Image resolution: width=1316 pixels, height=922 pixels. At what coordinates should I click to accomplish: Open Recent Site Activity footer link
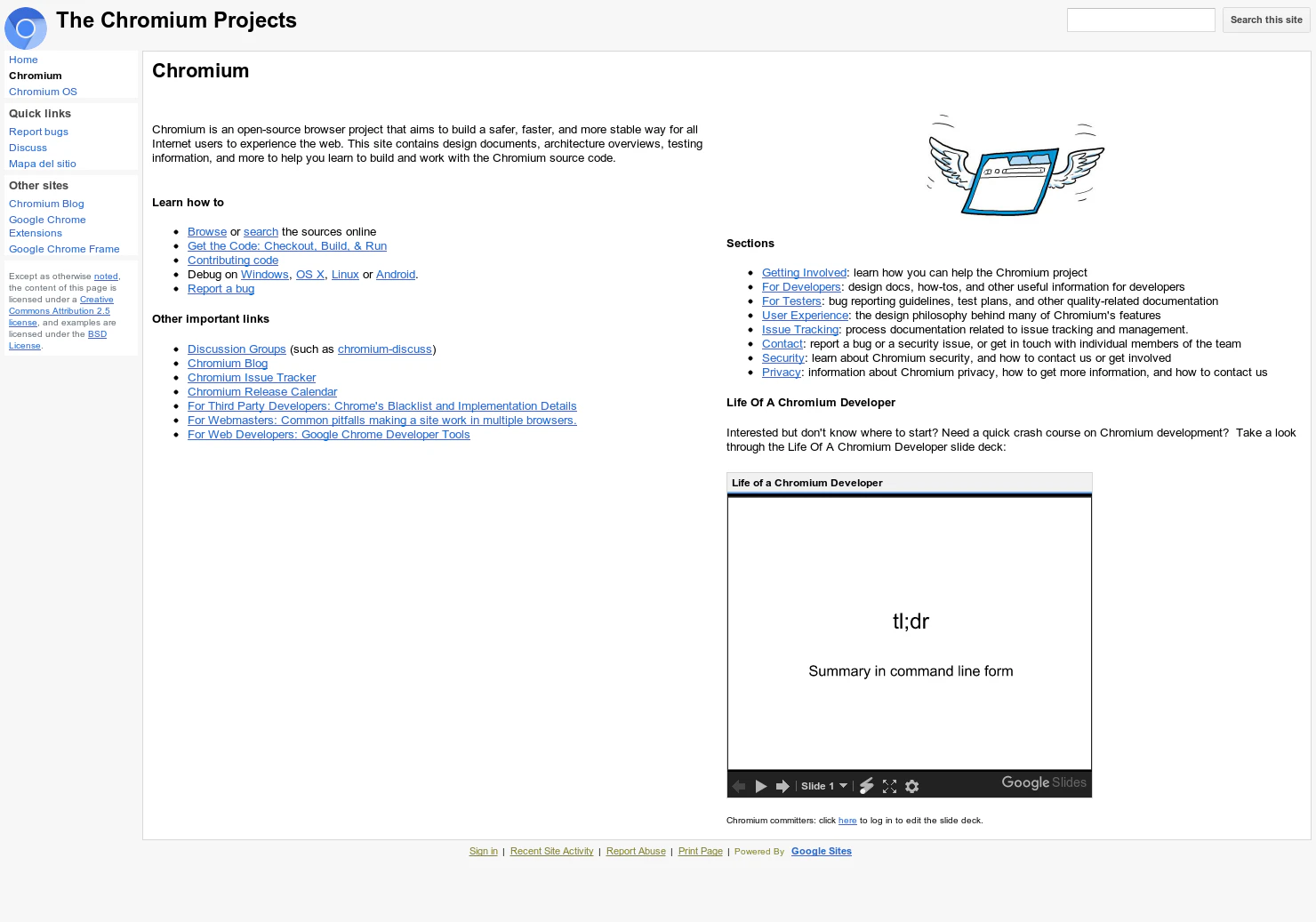click(551, 852)
